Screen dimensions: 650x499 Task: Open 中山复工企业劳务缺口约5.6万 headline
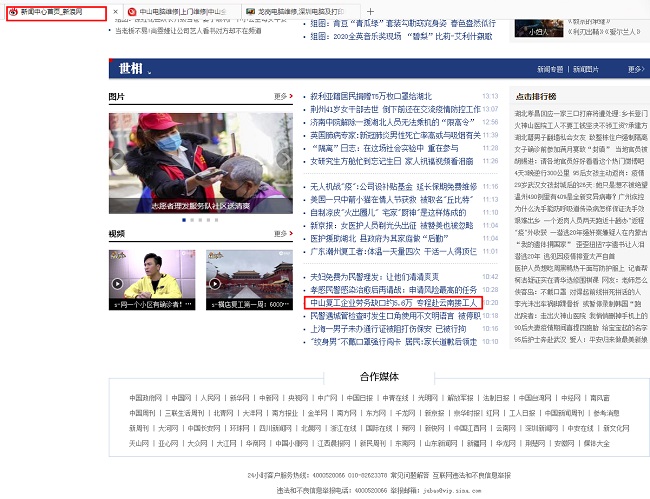tap(393, 303)
